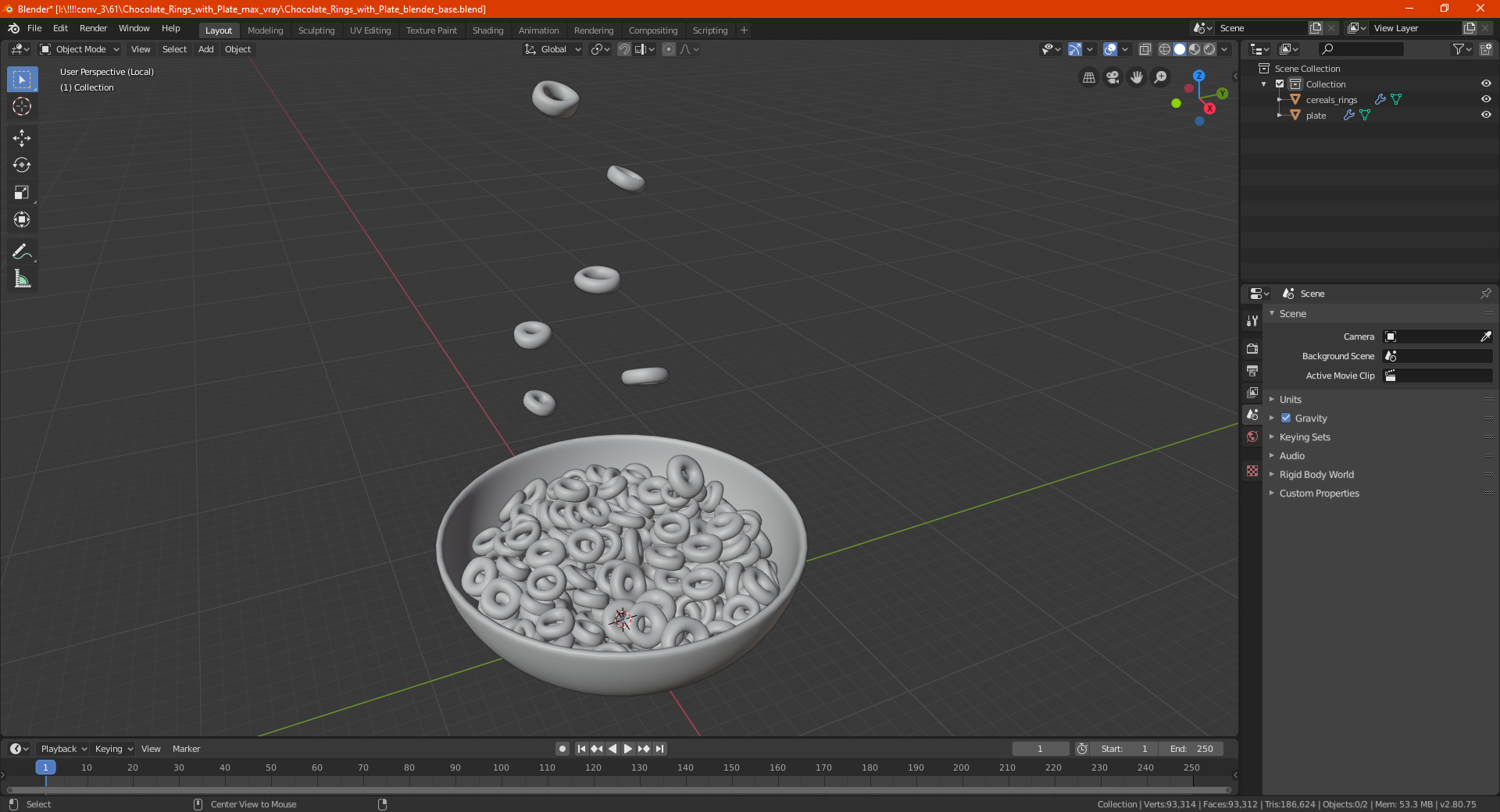This screenshot has width=1500, height=812.
Task: Switch to the Shading workspace tab
Action: pos(487,30)
